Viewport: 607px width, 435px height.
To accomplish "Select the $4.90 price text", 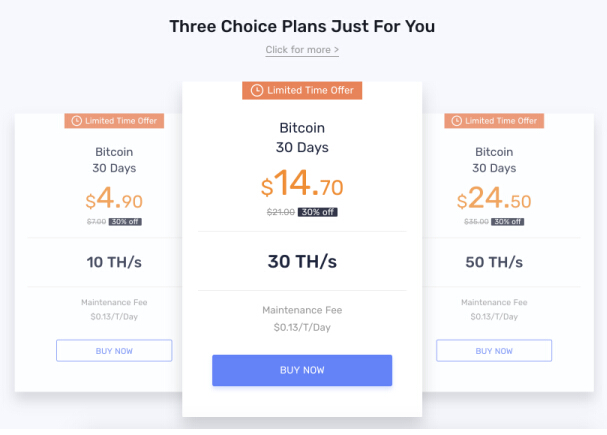I will tap(114, 198).
